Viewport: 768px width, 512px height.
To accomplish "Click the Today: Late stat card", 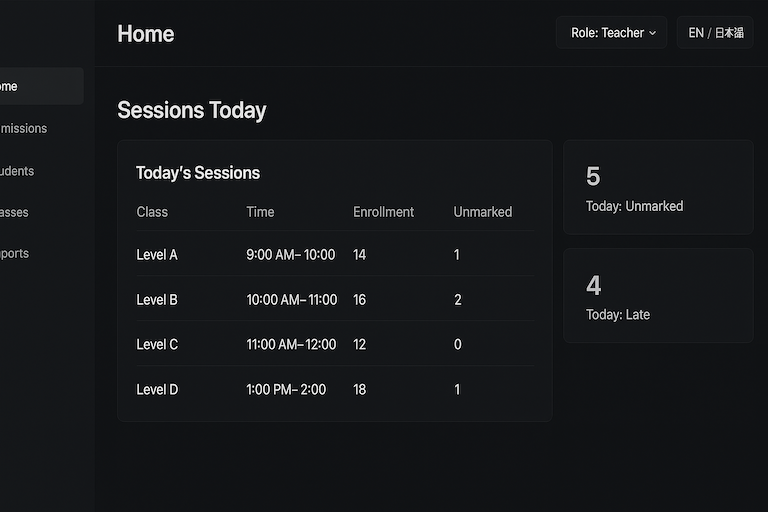I will pos(658,296).
